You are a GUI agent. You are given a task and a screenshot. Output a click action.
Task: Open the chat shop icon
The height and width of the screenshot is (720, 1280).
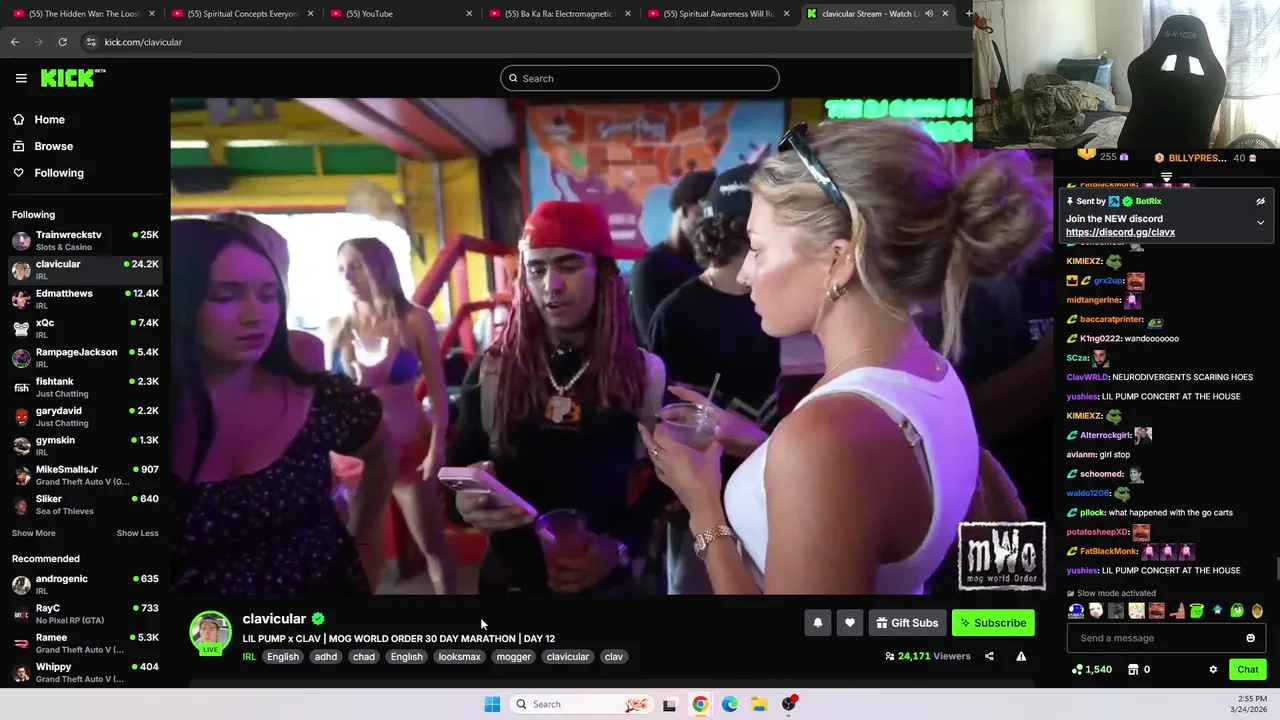click(1133, 669)
